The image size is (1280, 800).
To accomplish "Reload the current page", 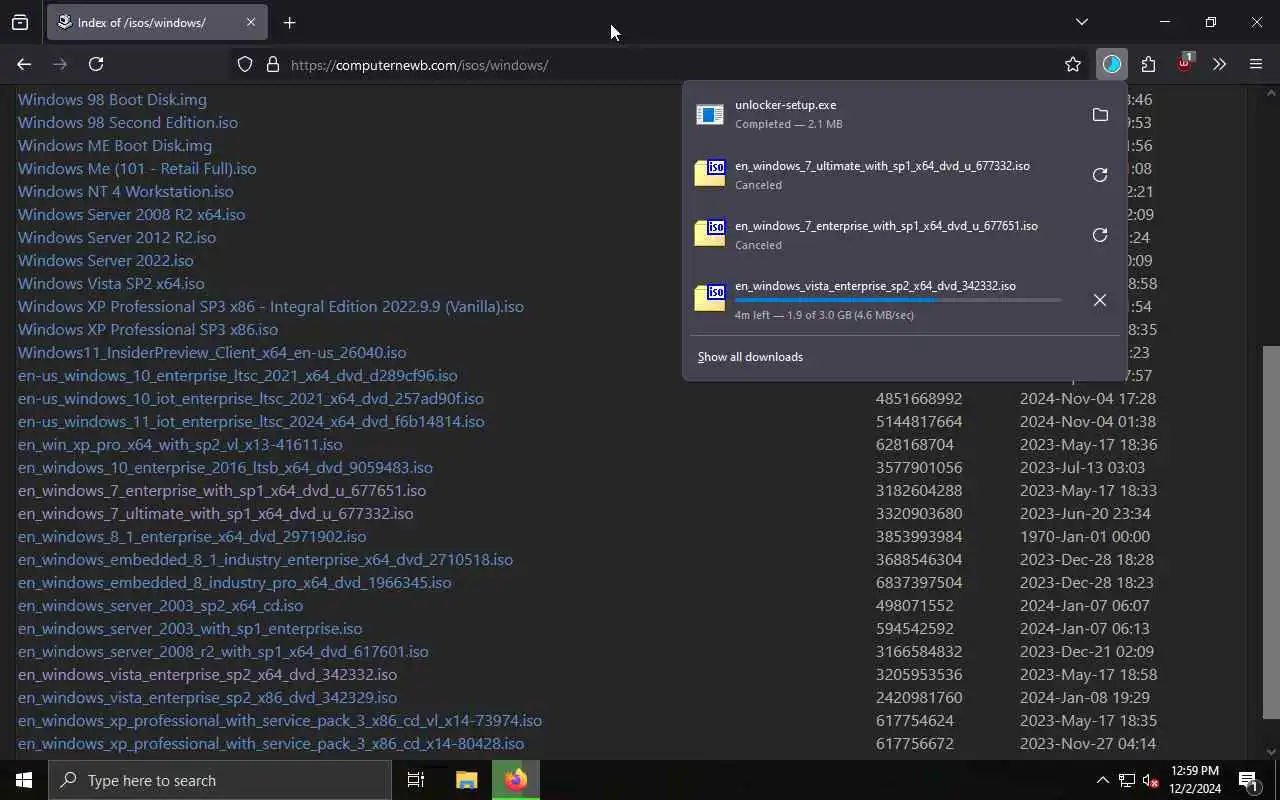I will (96, 64).
